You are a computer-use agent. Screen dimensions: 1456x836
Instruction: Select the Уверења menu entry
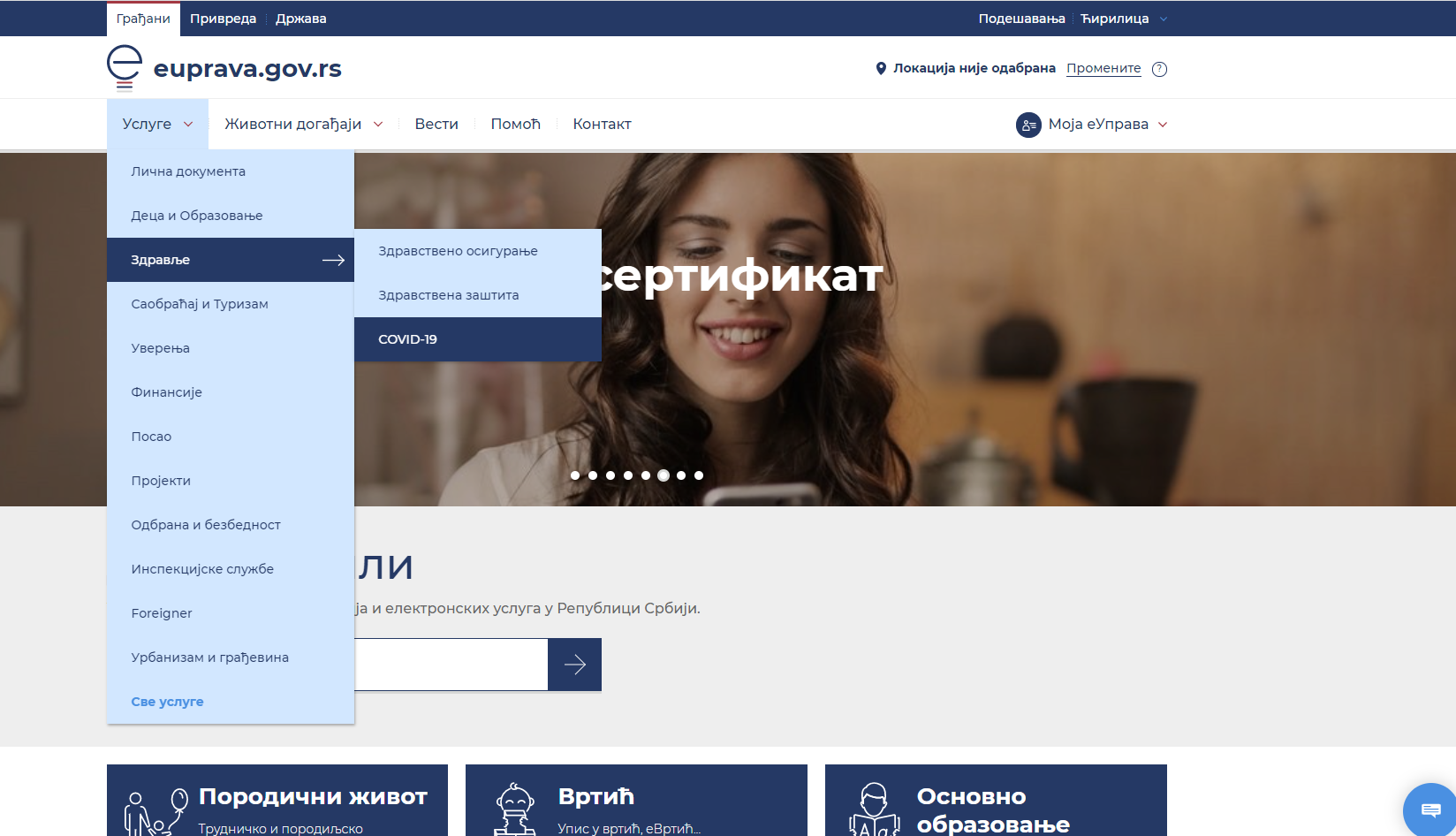pyautogui.click(x=231, y=348)
